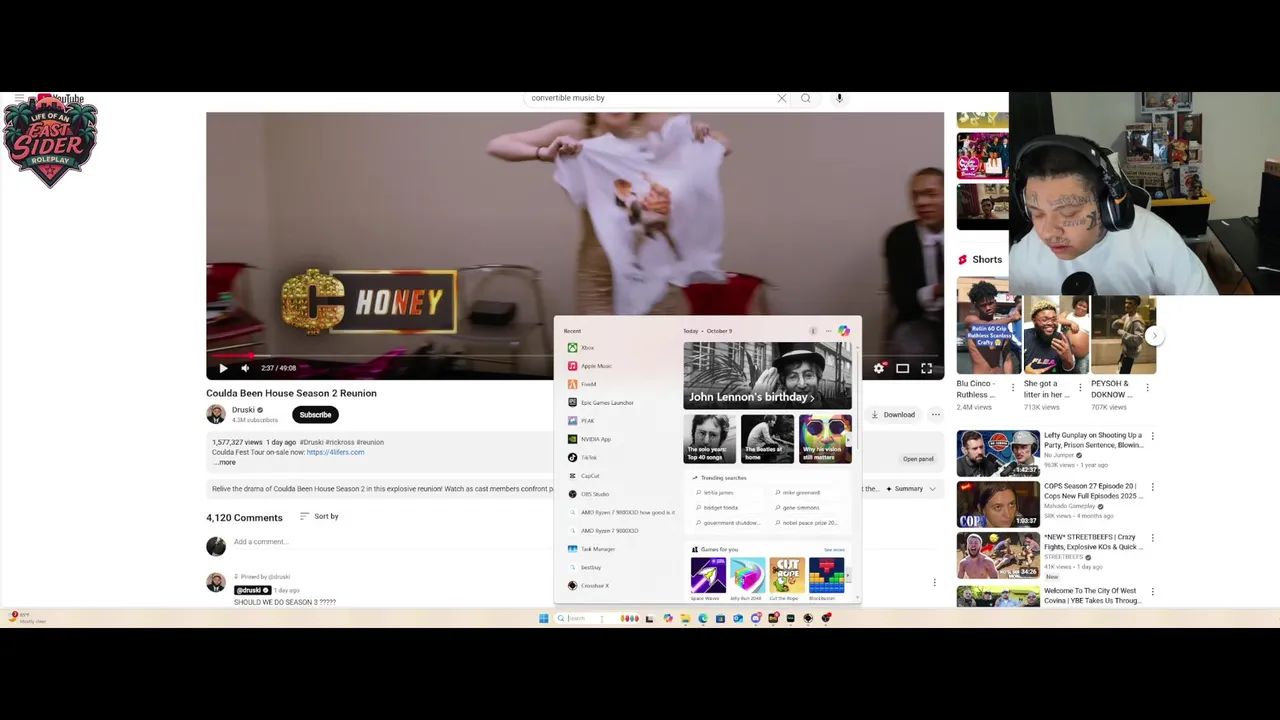Open Copilot icon in the search panel header
Viewport: 1280px width, 720px height.
844,331
